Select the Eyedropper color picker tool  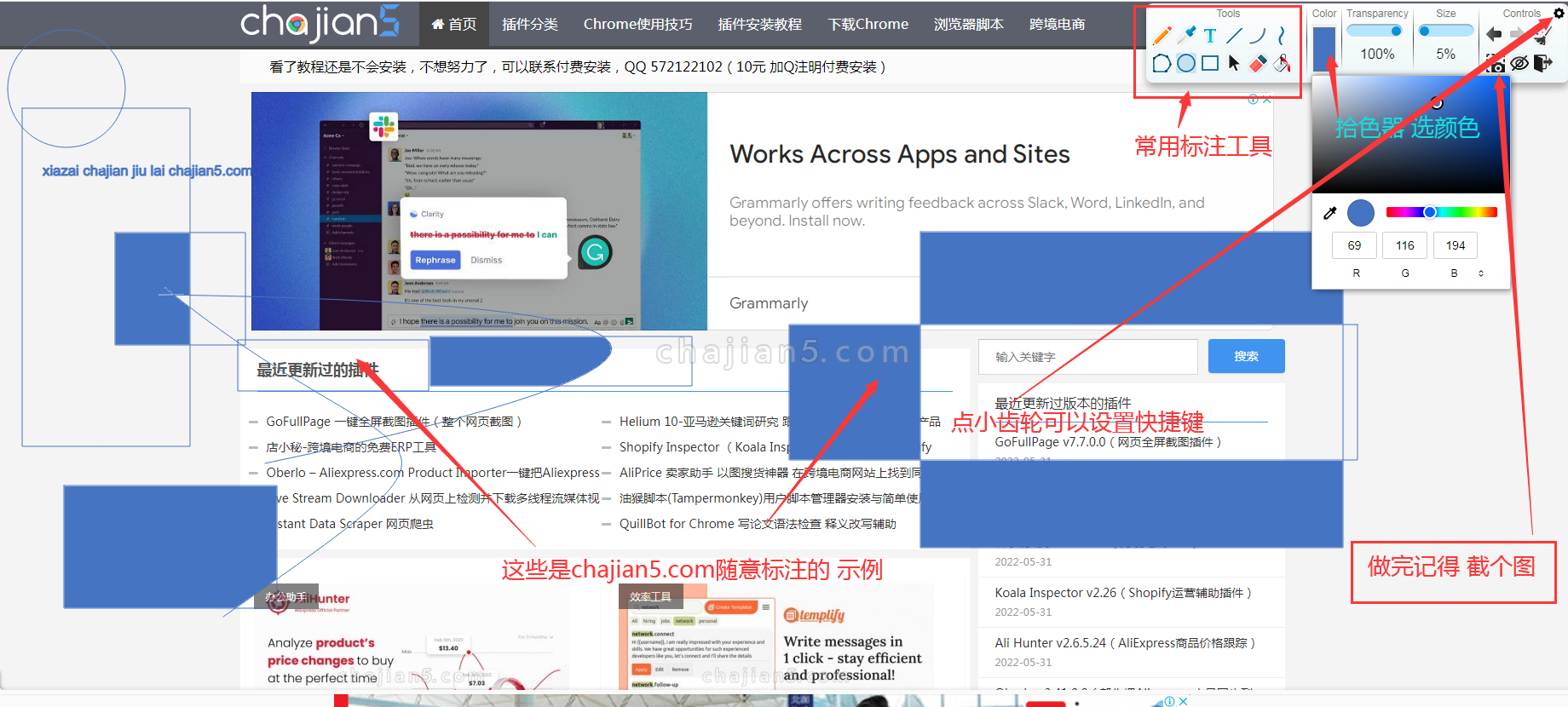pos(1186,36)
